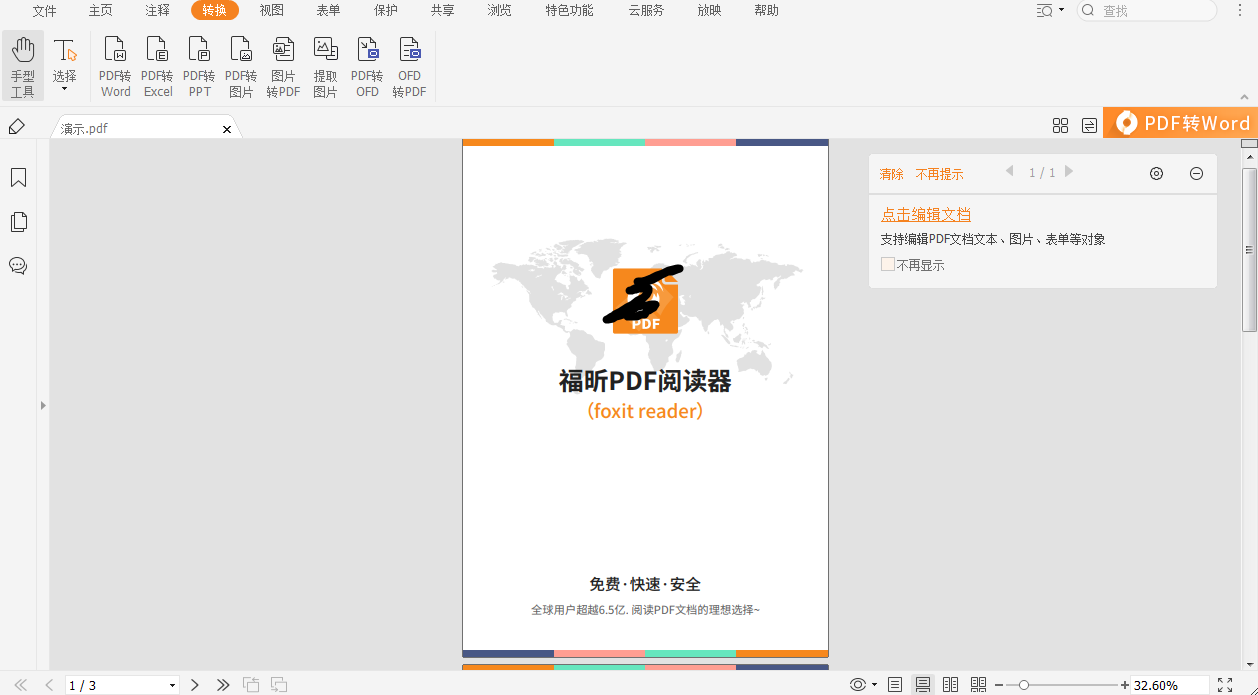
Task: Open the 共享 tab
Action: 442,11
